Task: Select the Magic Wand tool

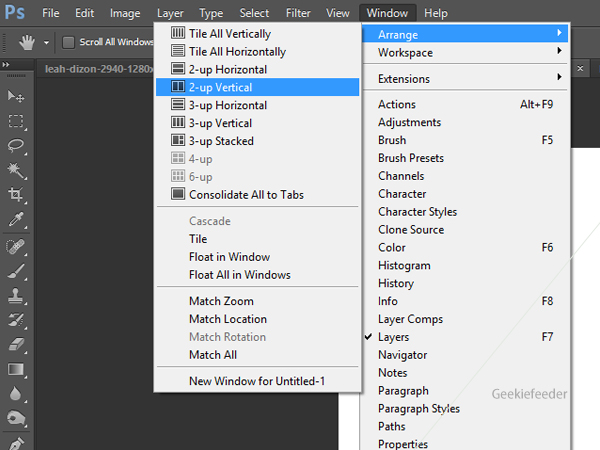Action: point(16,171)
